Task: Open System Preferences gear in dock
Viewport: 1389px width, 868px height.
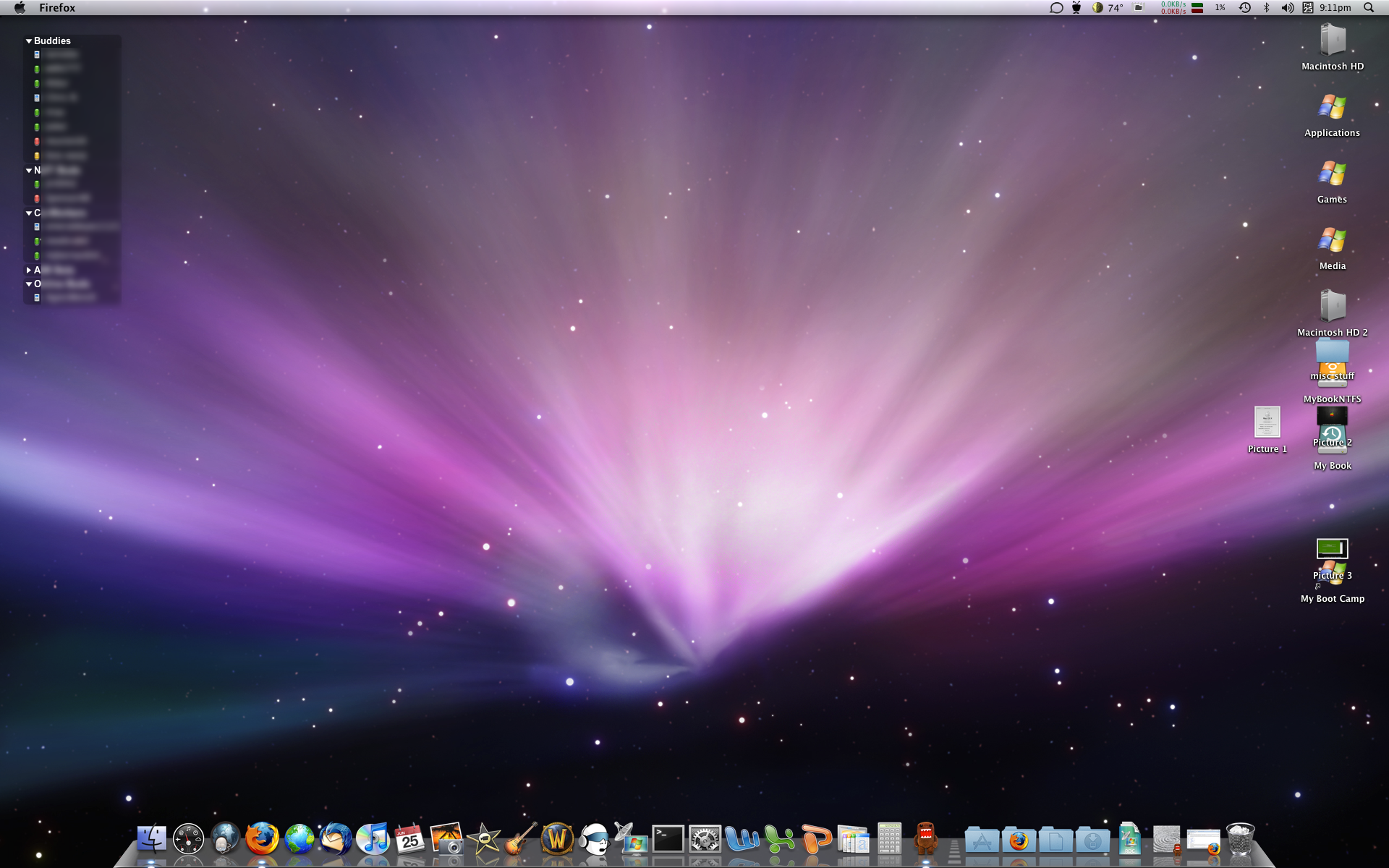Action: tap(705, 839)
